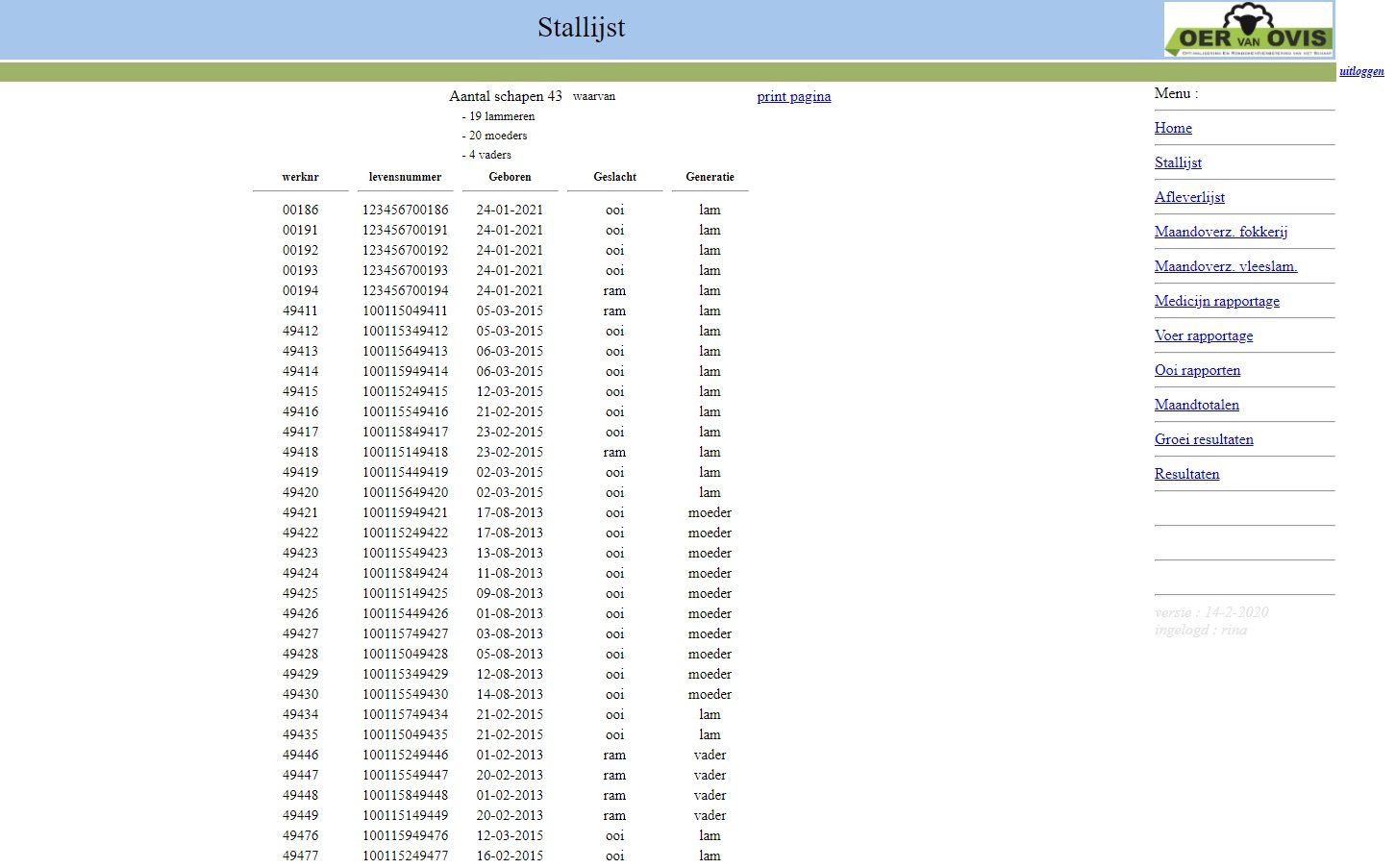View Maandtotalen page

[x=1196, y=405]
